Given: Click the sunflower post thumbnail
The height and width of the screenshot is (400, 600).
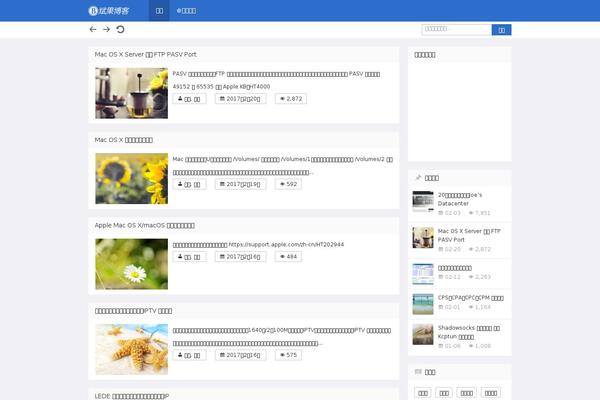Looking at the screenshot, I should click(131, 178).
